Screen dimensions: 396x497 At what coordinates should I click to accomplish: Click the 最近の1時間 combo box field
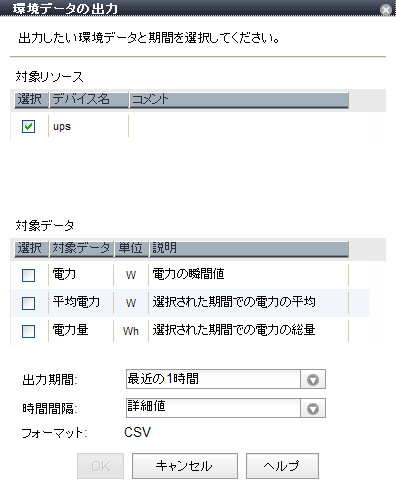[213, 379]
